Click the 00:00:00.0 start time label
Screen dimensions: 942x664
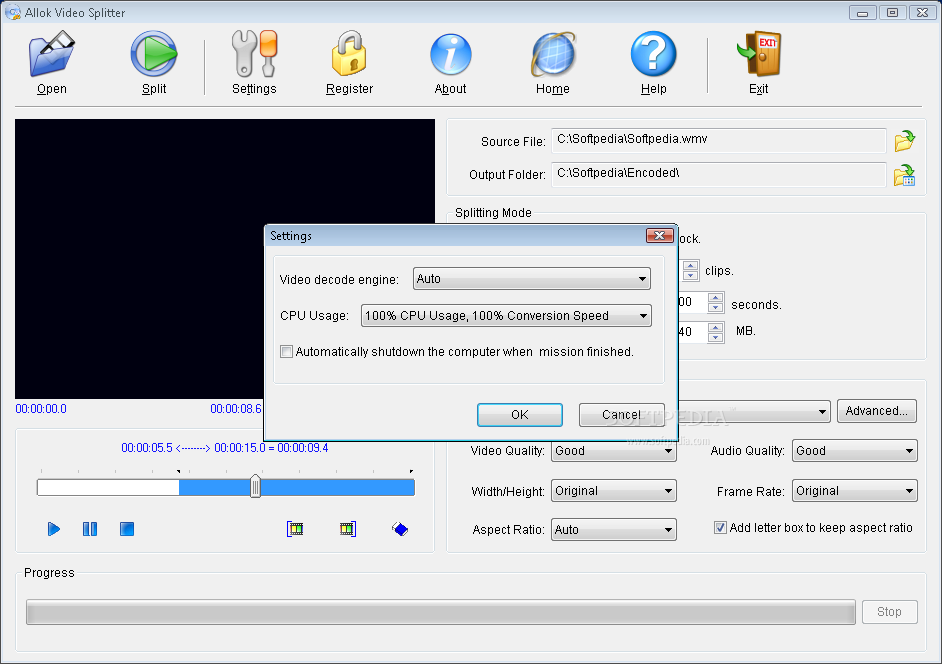coord(41,409)
